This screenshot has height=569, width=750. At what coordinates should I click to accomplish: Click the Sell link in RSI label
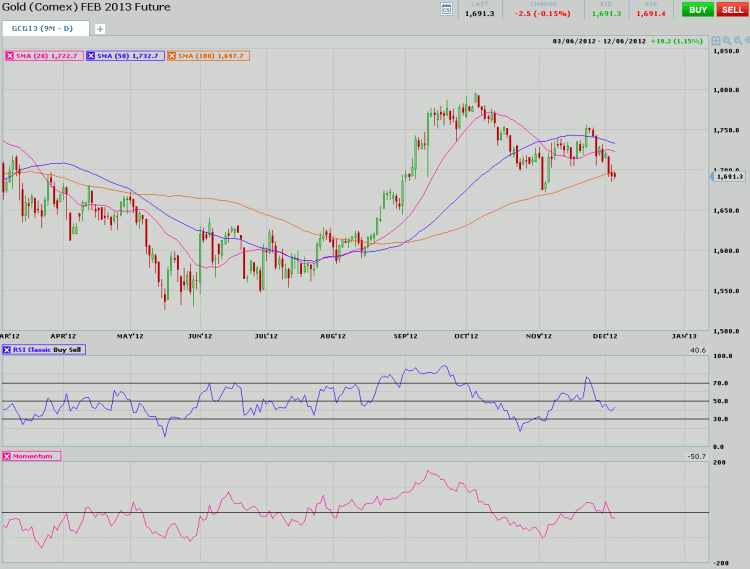point(76,349)
